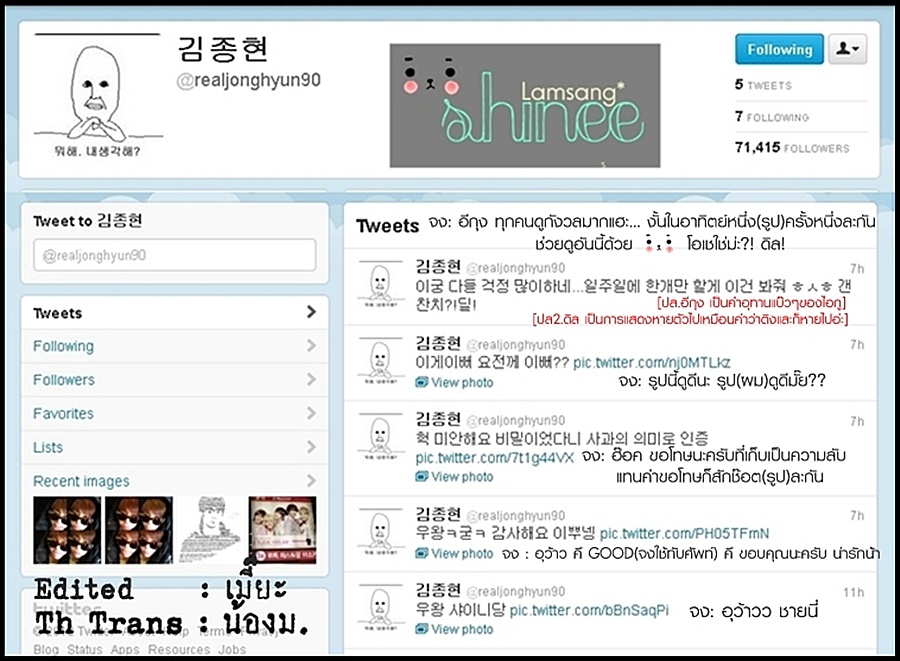This screenshot has height=661, width=900.
Task: Click the blue Following button
Action: click(779, 49)
